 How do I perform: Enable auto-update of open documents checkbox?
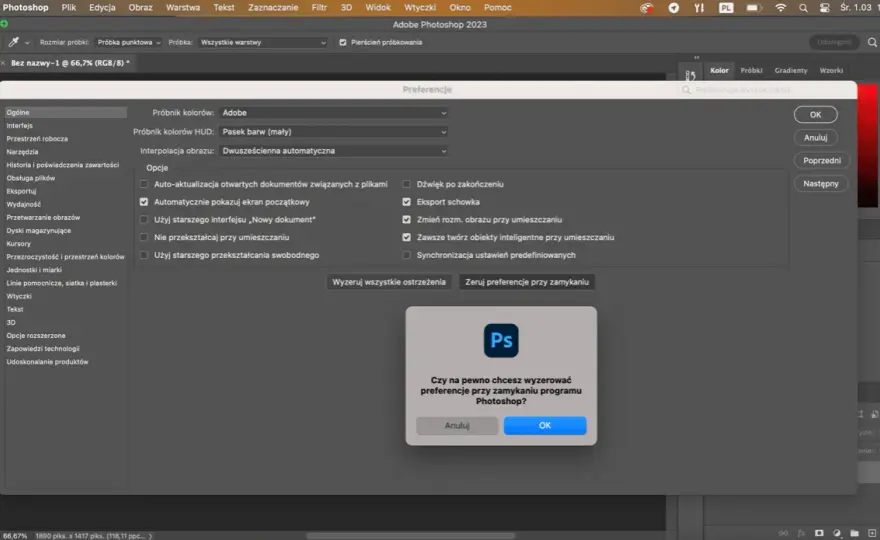click(144, 184)
